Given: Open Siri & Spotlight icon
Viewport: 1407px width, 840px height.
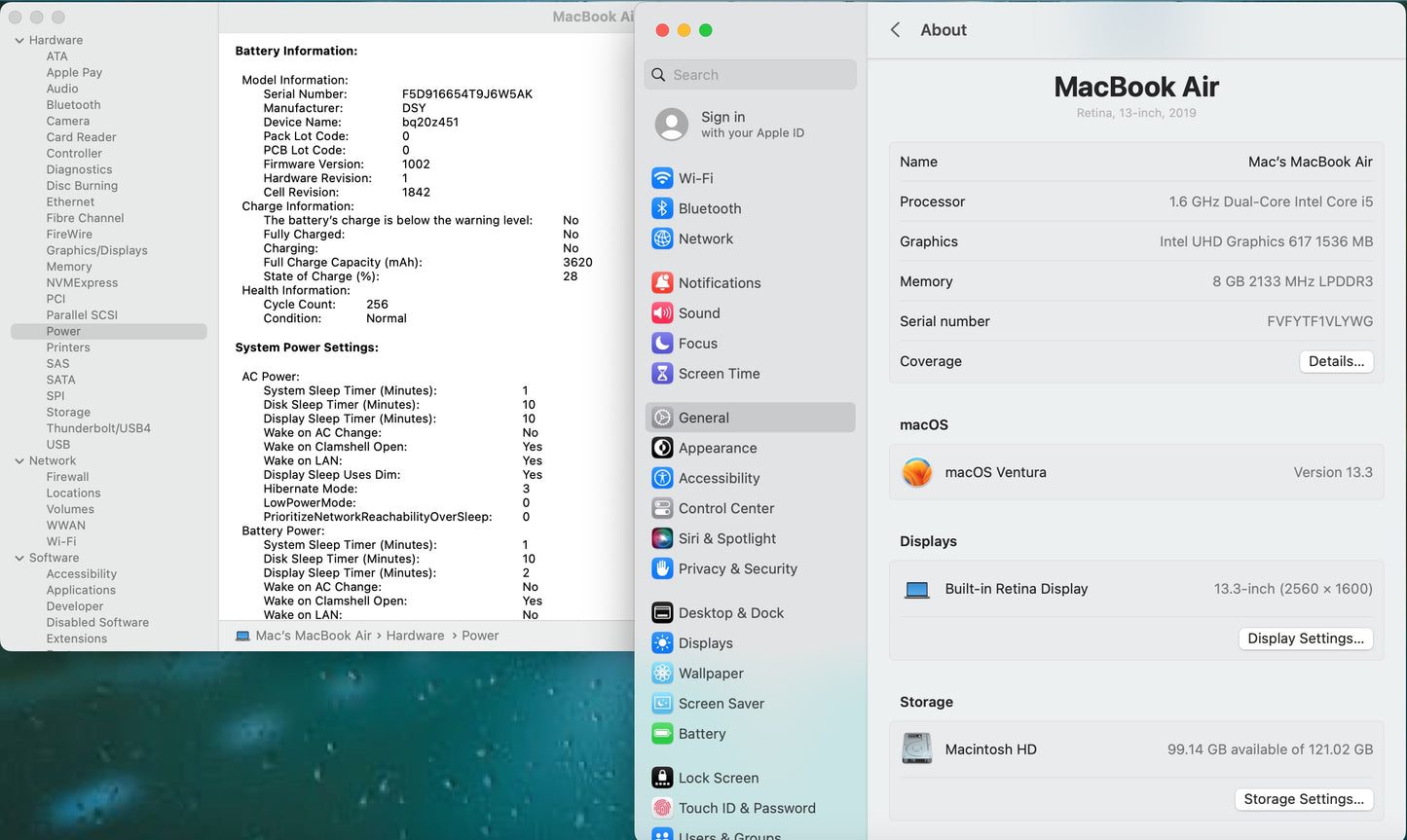Looking at the screenshot, I should click(x=662, y=538).
